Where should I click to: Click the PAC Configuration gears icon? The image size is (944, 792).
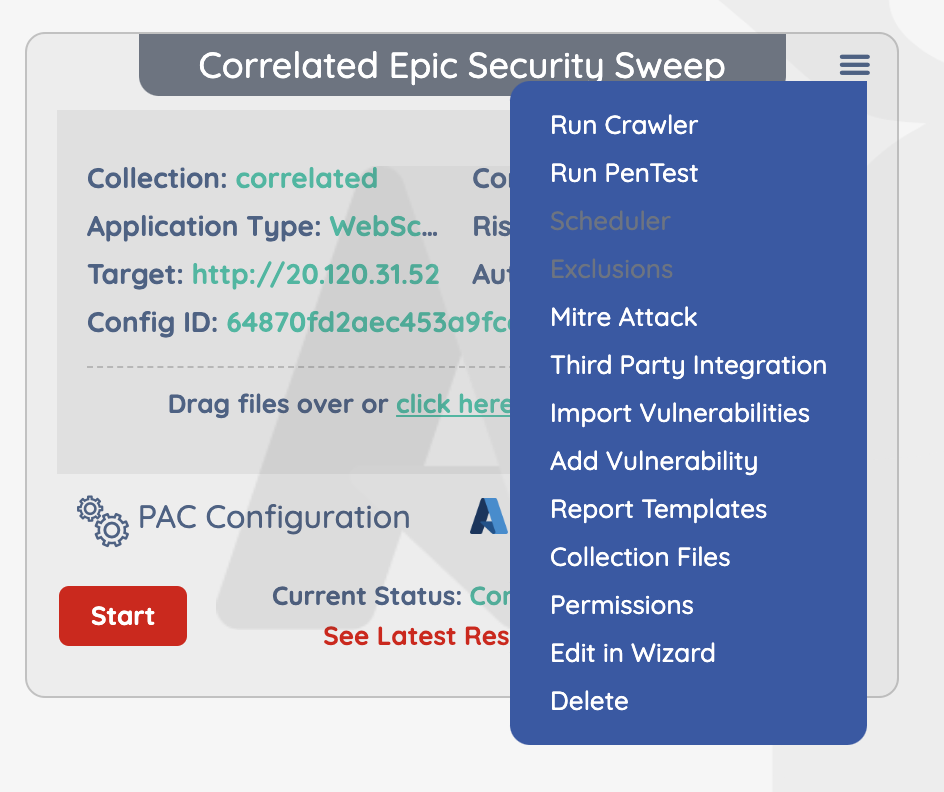click(103, 521)
